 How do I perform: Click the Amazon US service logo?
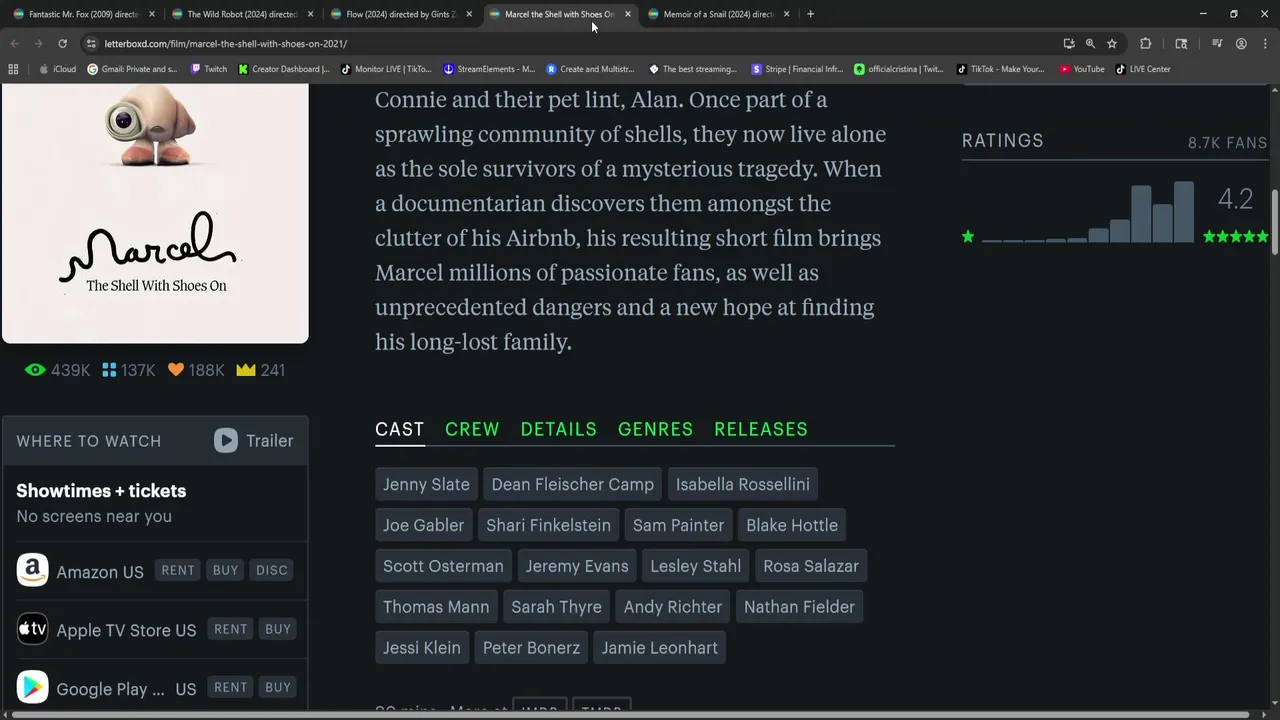pyautogui.click(x=32, y=571)
